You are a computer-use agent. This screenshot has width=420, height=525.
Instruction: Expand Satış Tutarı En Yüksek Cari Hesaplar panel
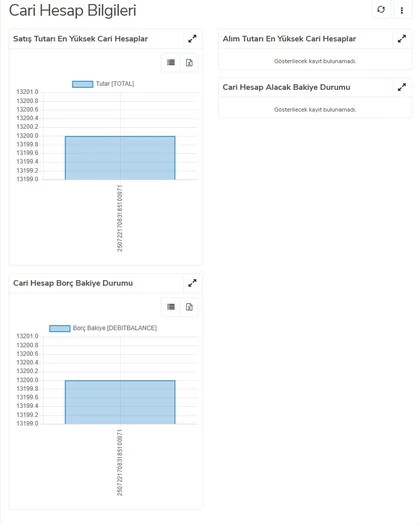click(192, 39)
